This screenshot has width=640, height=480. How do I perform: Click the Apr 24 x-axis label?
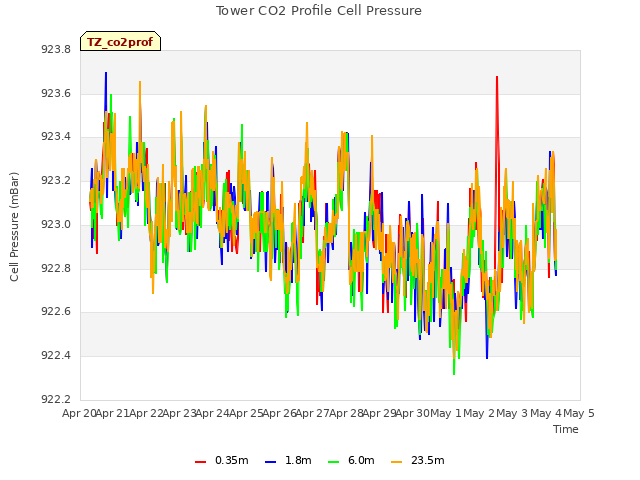213,413
